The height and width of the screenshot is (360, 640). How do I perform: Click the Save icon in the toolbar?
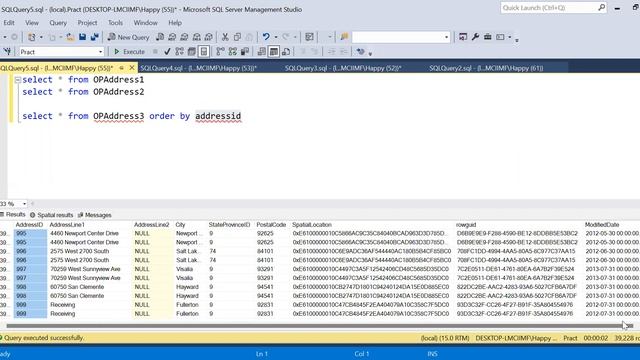[82, 37]
